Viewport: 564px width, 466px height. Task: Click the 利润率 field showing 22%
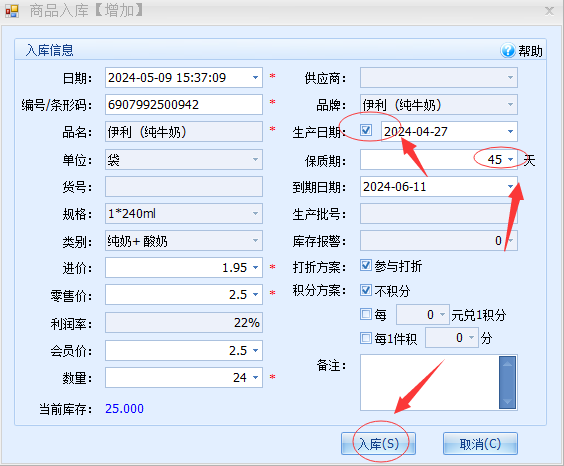pyautogui.click(x=184, y=323)
